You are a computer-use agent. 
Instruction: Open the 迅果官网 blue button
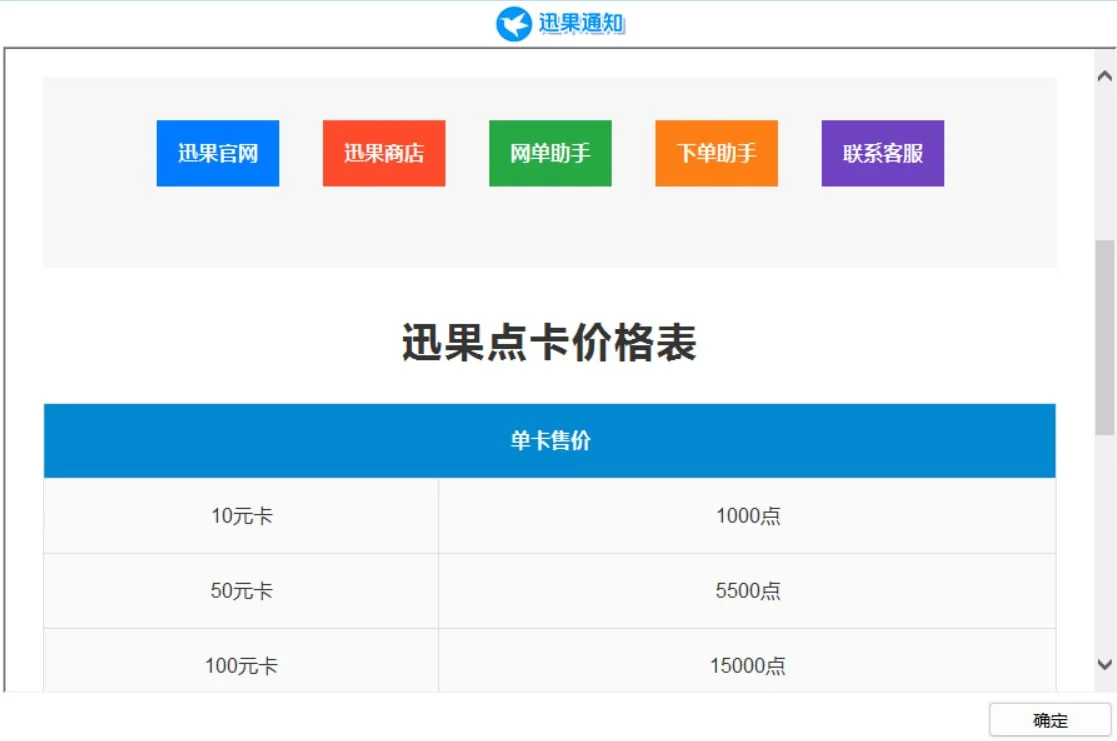pos(218,153)
